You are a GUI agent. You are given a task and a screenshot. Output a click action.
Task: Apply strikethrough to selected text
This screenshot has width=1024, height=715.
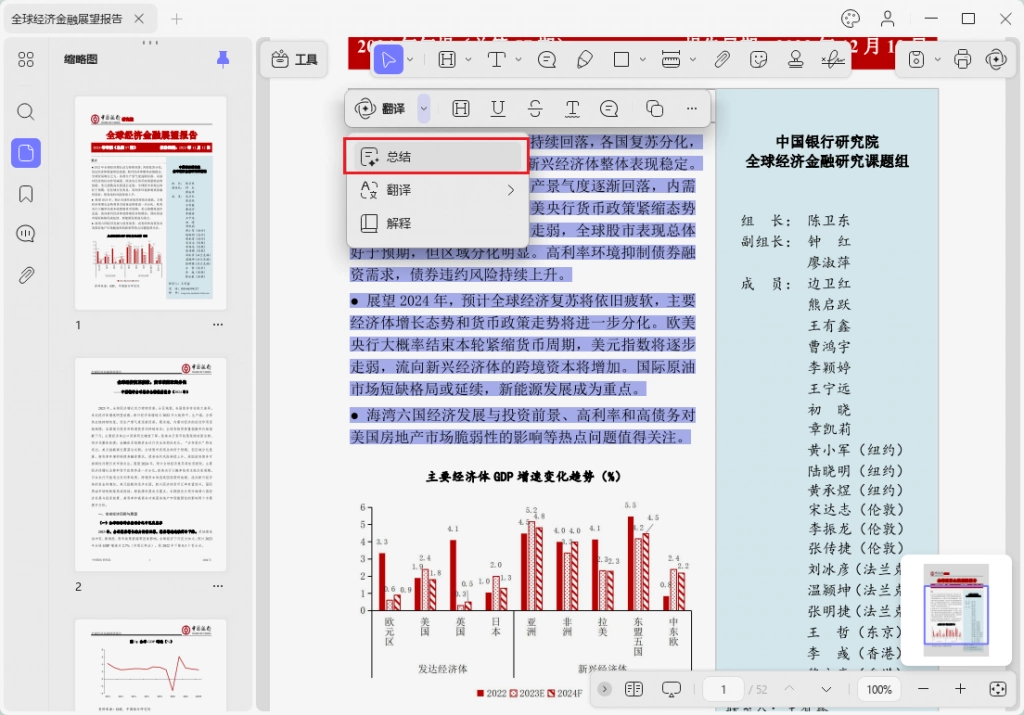(x=535, y=108)
